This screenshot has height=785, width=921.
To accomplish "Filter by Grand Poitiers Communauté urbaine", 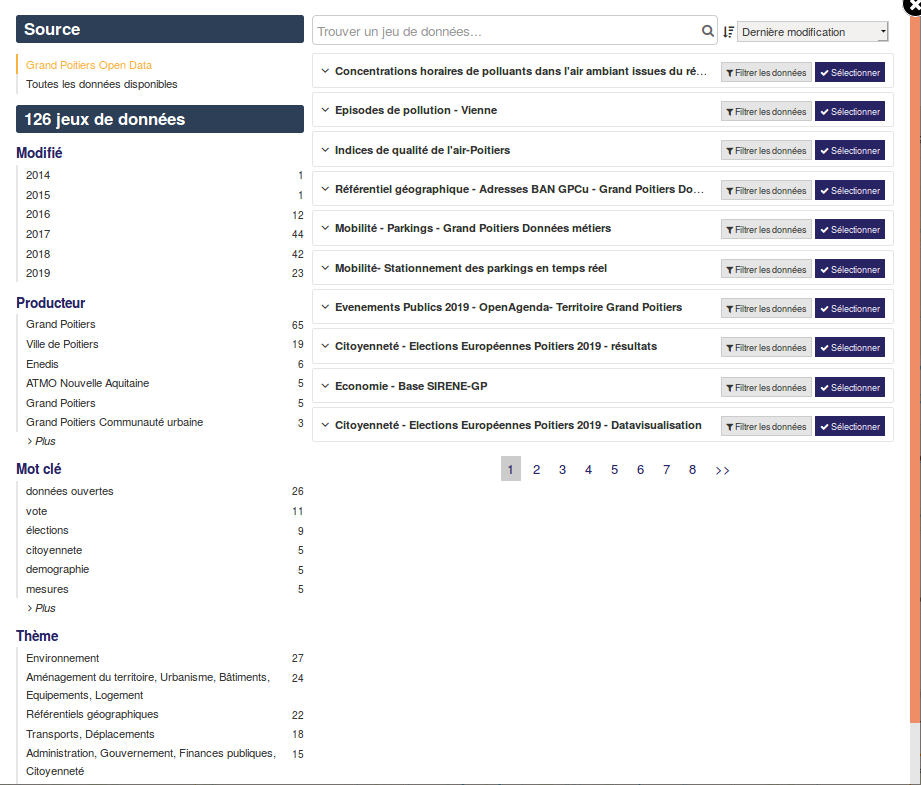I will (164, 422).
